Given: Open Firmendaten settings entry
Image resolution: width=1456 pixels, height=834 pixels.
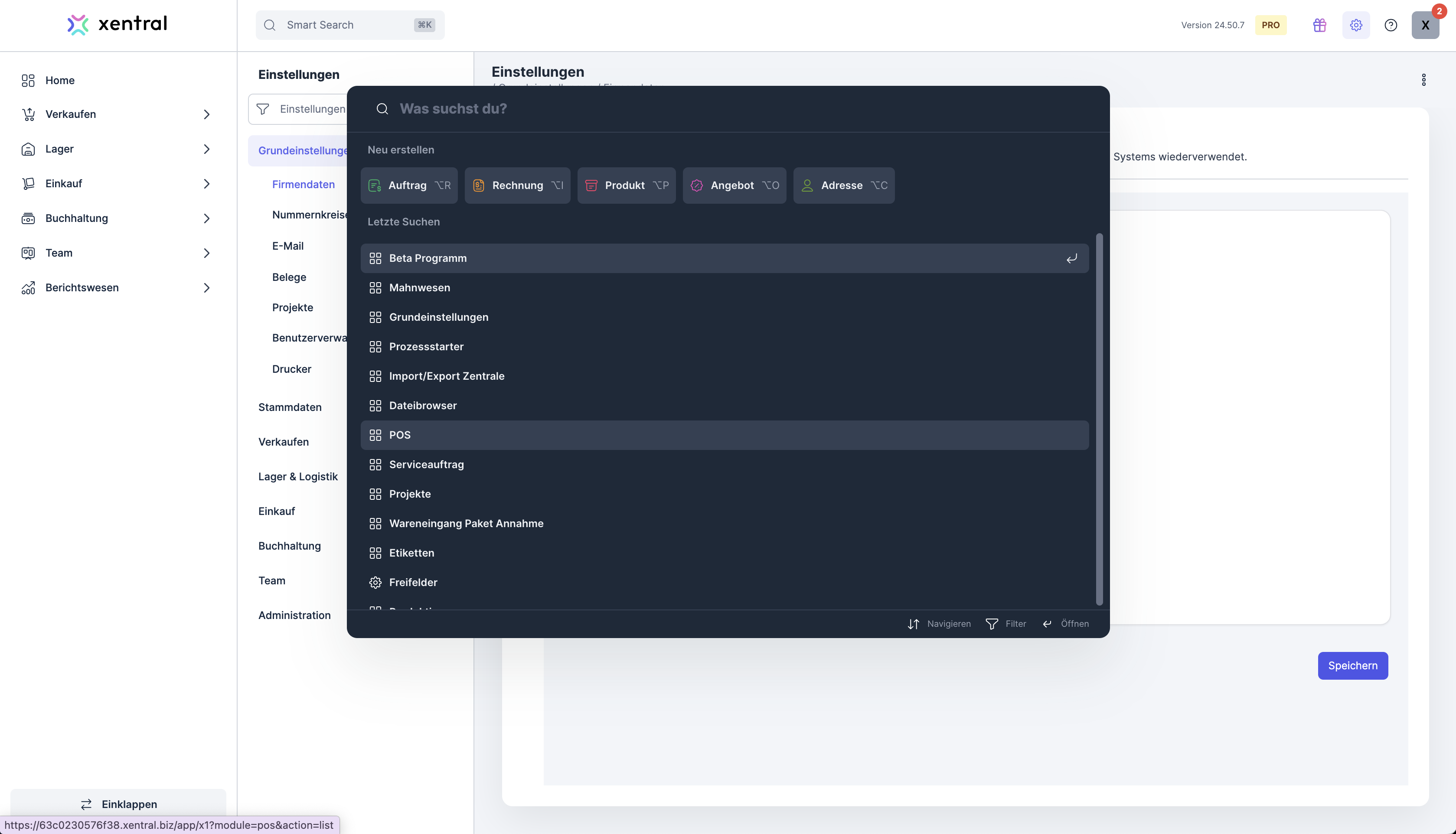Looking at the screenshot, I should click(303, 185).
